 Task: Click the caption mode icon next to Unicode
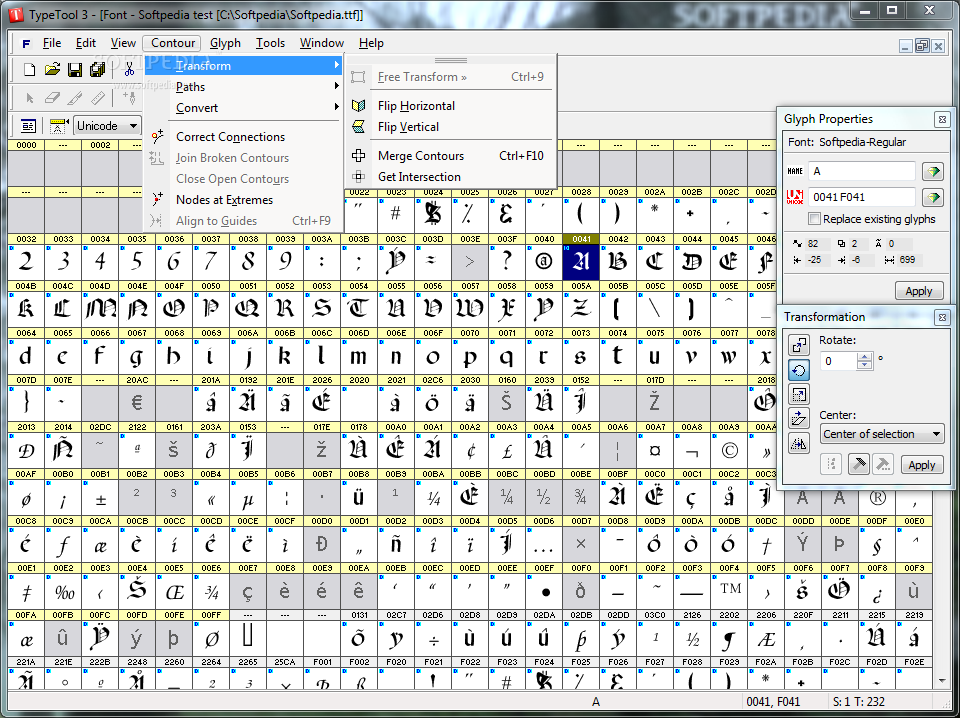pyautogui.click(x=58, y=125)
